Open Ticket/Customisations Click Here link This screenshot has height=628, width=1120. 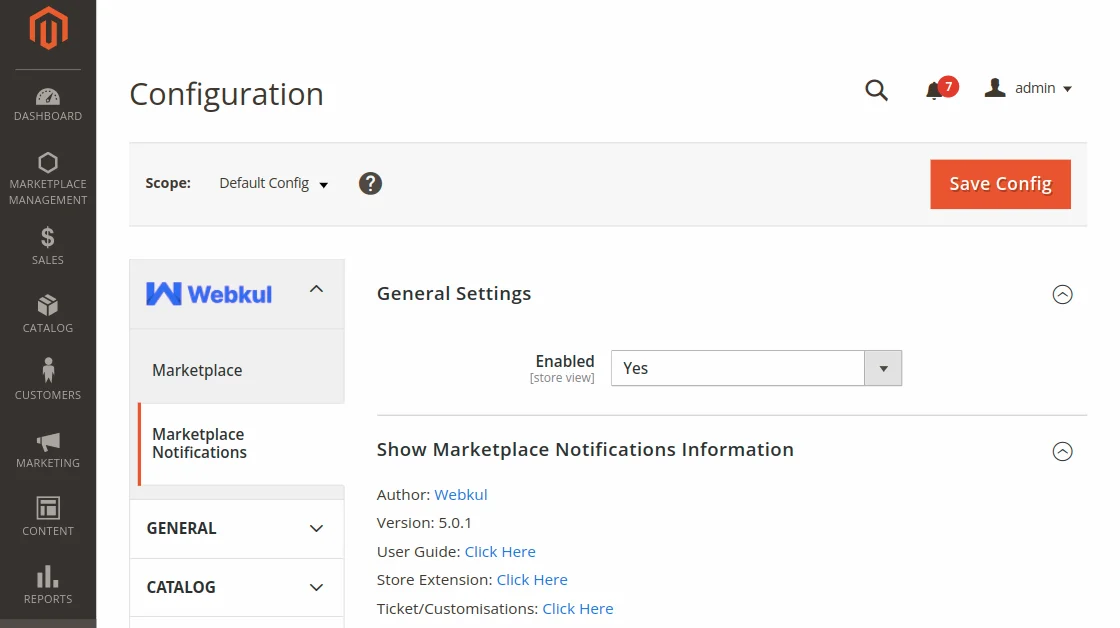pyautogui.click(x=578, y=609)
